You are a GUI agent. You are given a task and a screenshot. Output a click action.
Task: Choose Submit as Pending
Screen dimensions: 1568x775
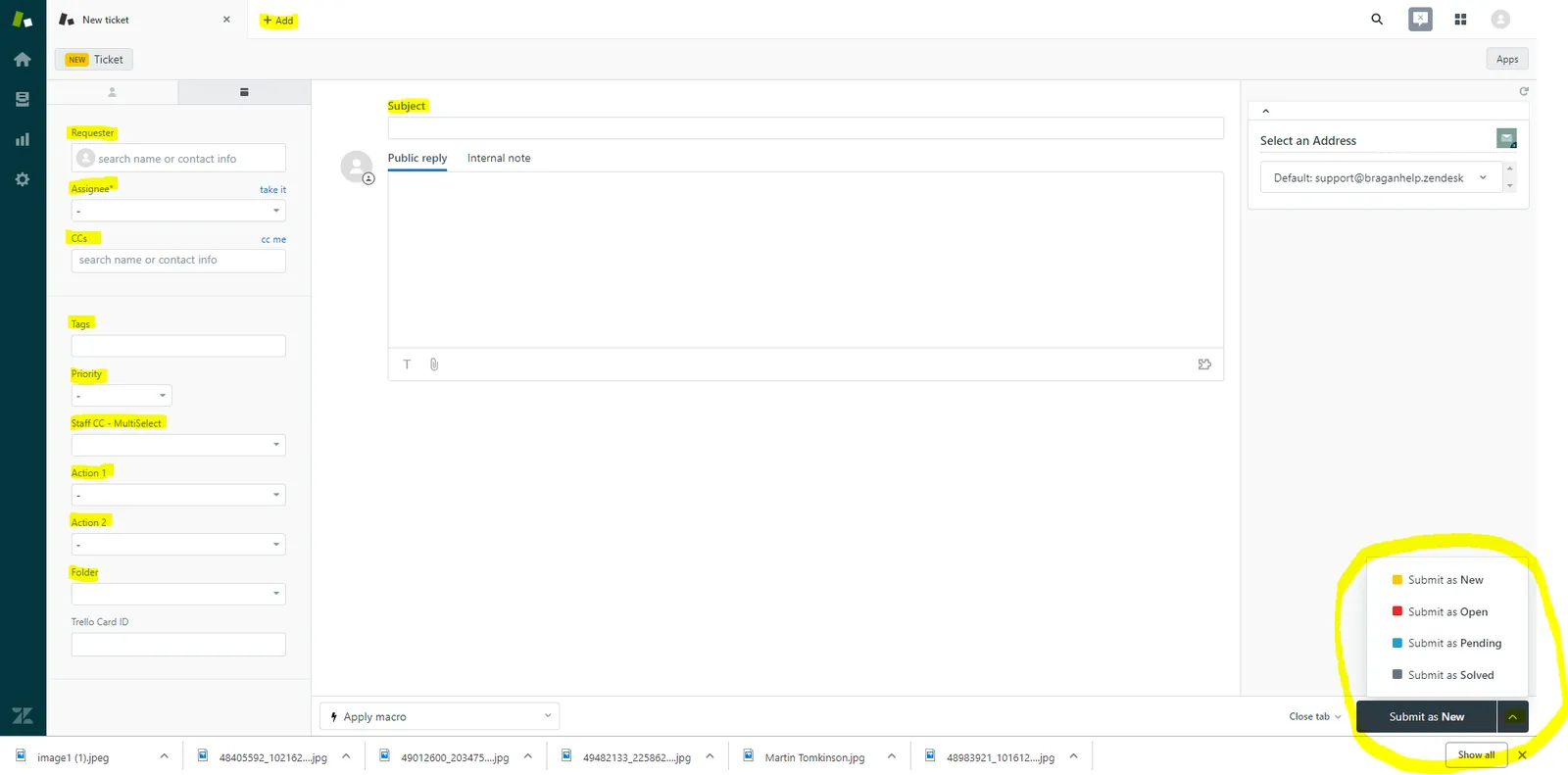(1447, 644)
